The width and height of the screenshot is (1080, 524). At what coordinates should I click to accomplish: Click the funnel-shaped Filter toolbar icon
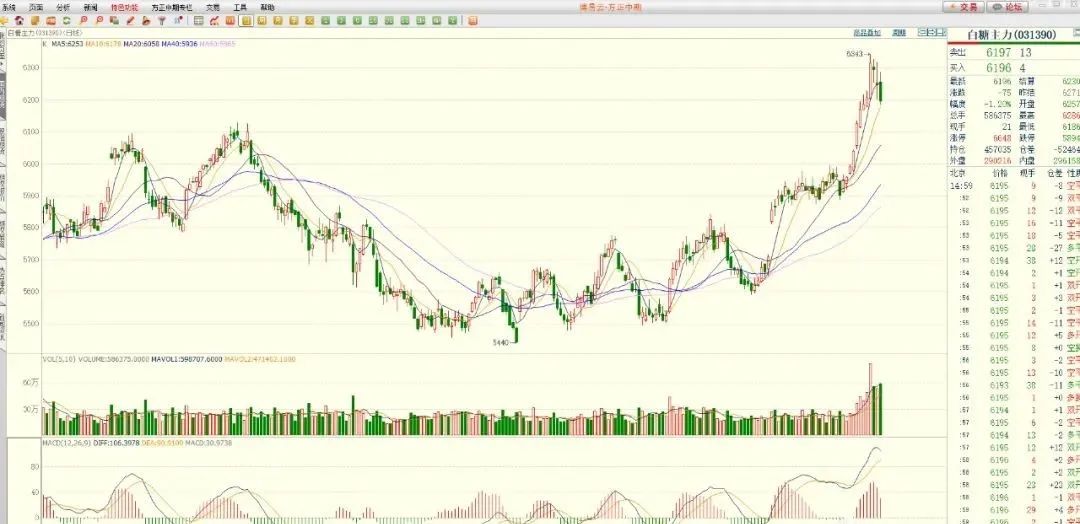click(161, 21)
